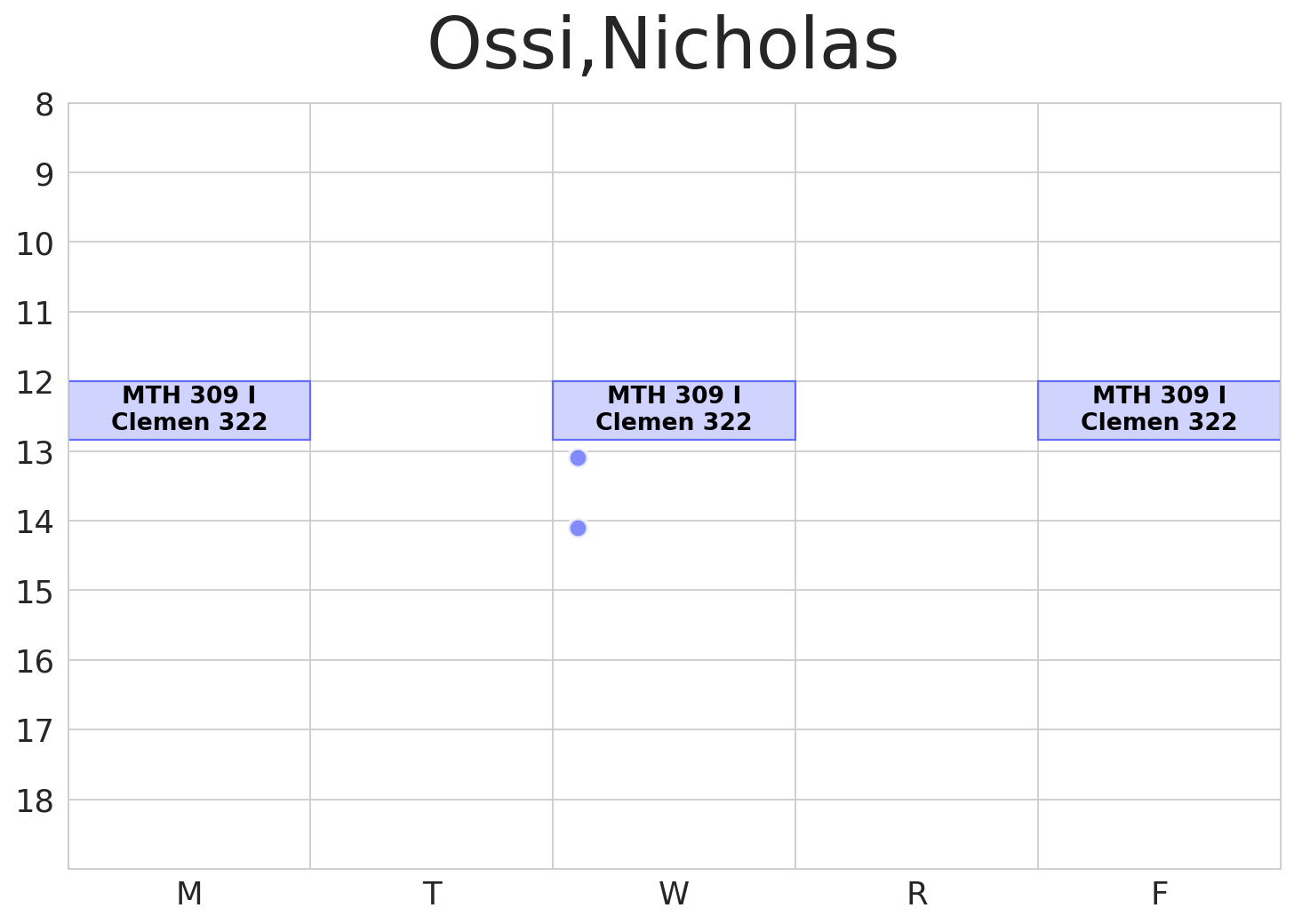Click the upper blue dot on Wednesday
1294x924 pixels.
(578, 458)
